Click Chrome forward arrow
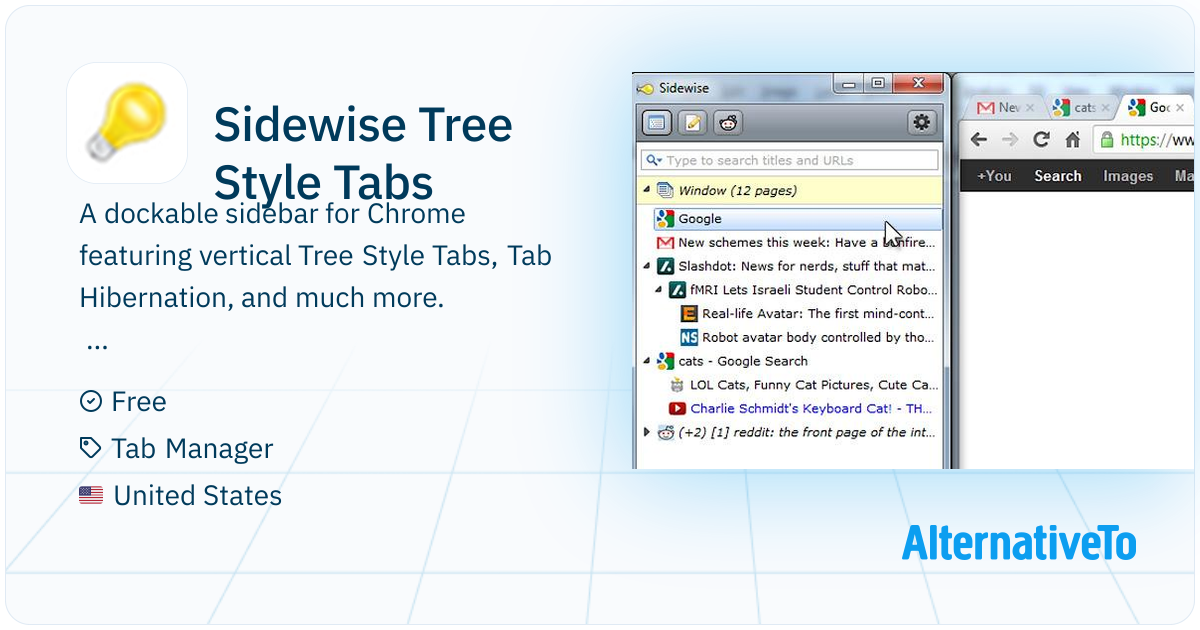The width and height of the screenshot is (1200, 630). [x=1010, y=139]
